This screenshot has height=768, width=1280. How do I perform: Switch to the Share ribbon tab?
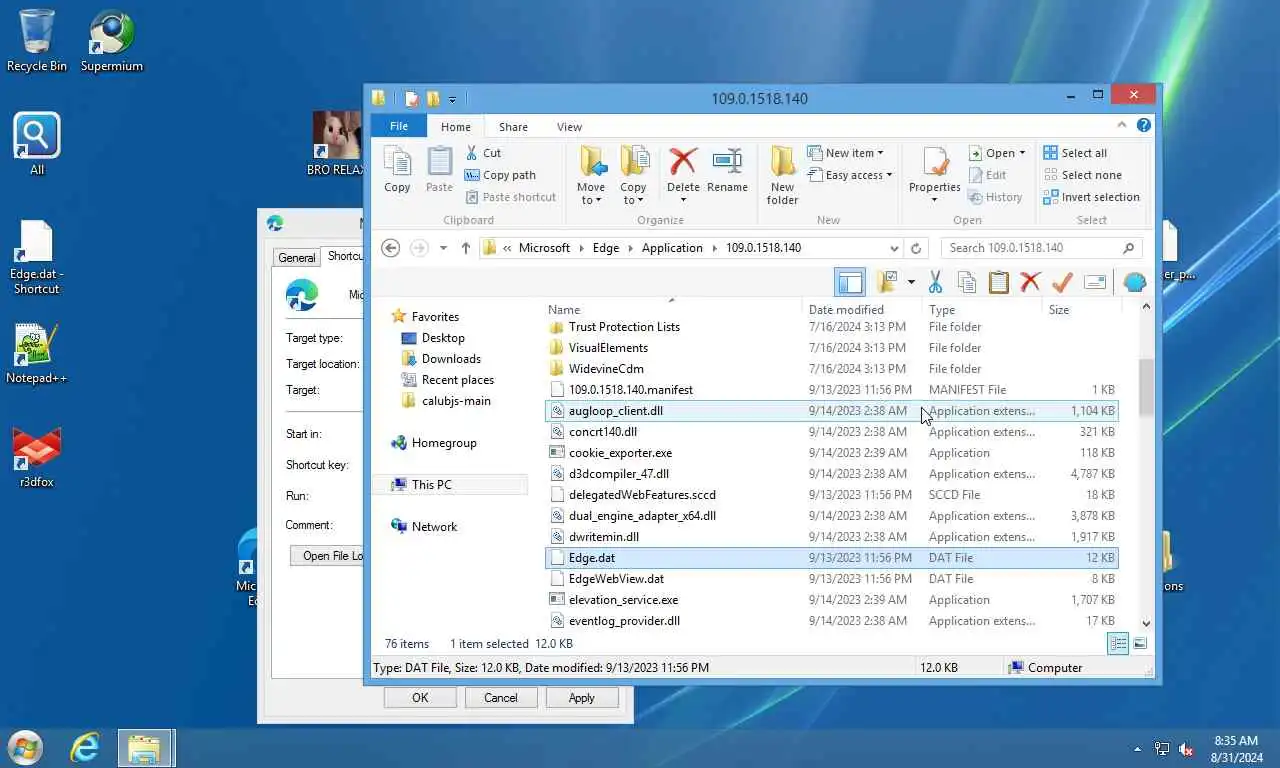coord(513,127)
